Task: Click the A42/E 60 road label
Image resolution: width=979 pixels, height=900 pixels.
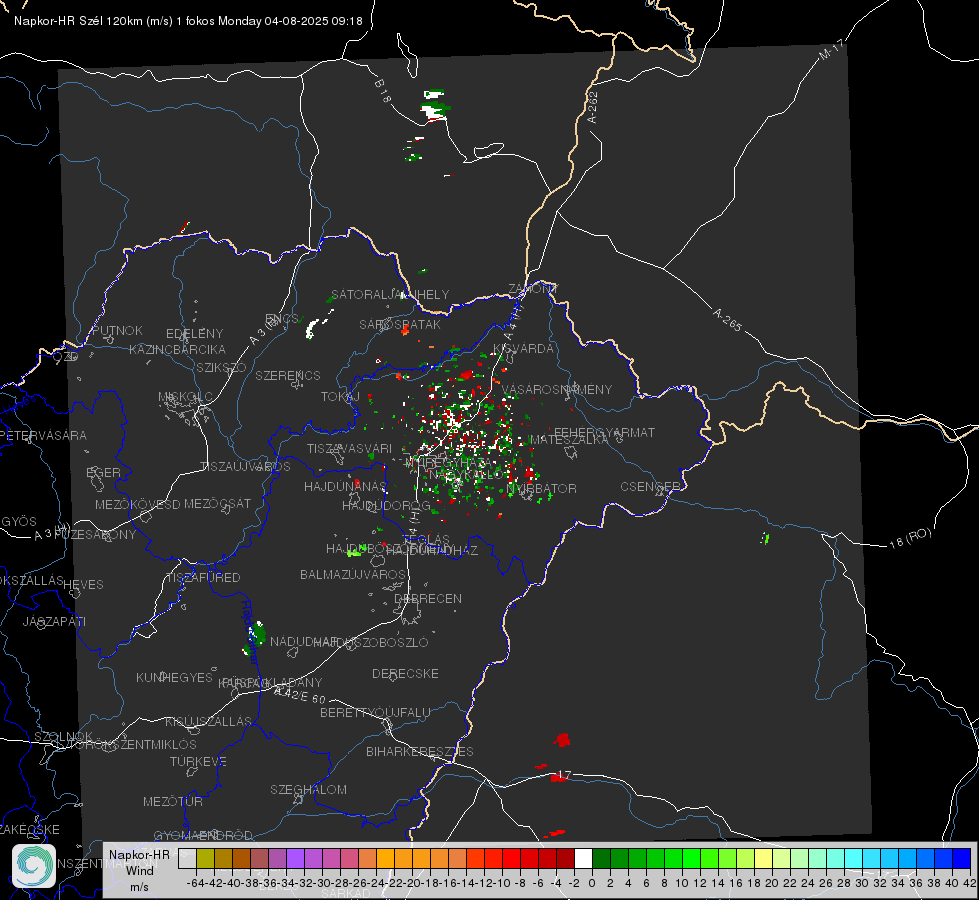Action: (300, 695)
